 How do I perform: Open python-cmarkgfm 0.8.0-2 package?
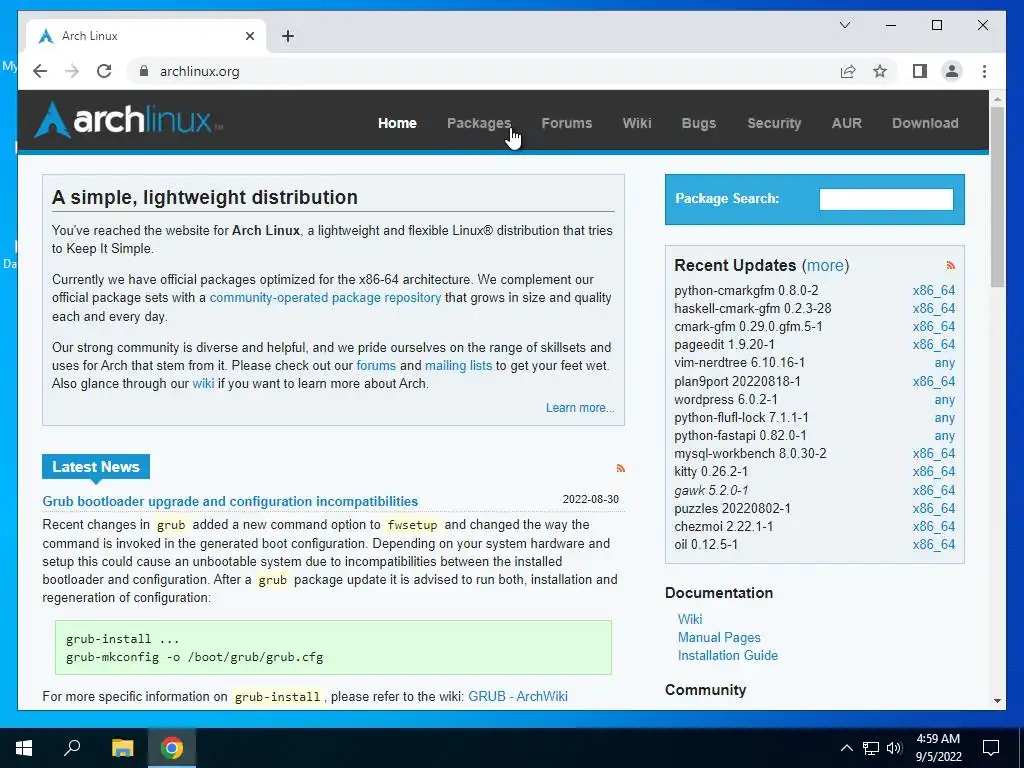click(746, 291)
